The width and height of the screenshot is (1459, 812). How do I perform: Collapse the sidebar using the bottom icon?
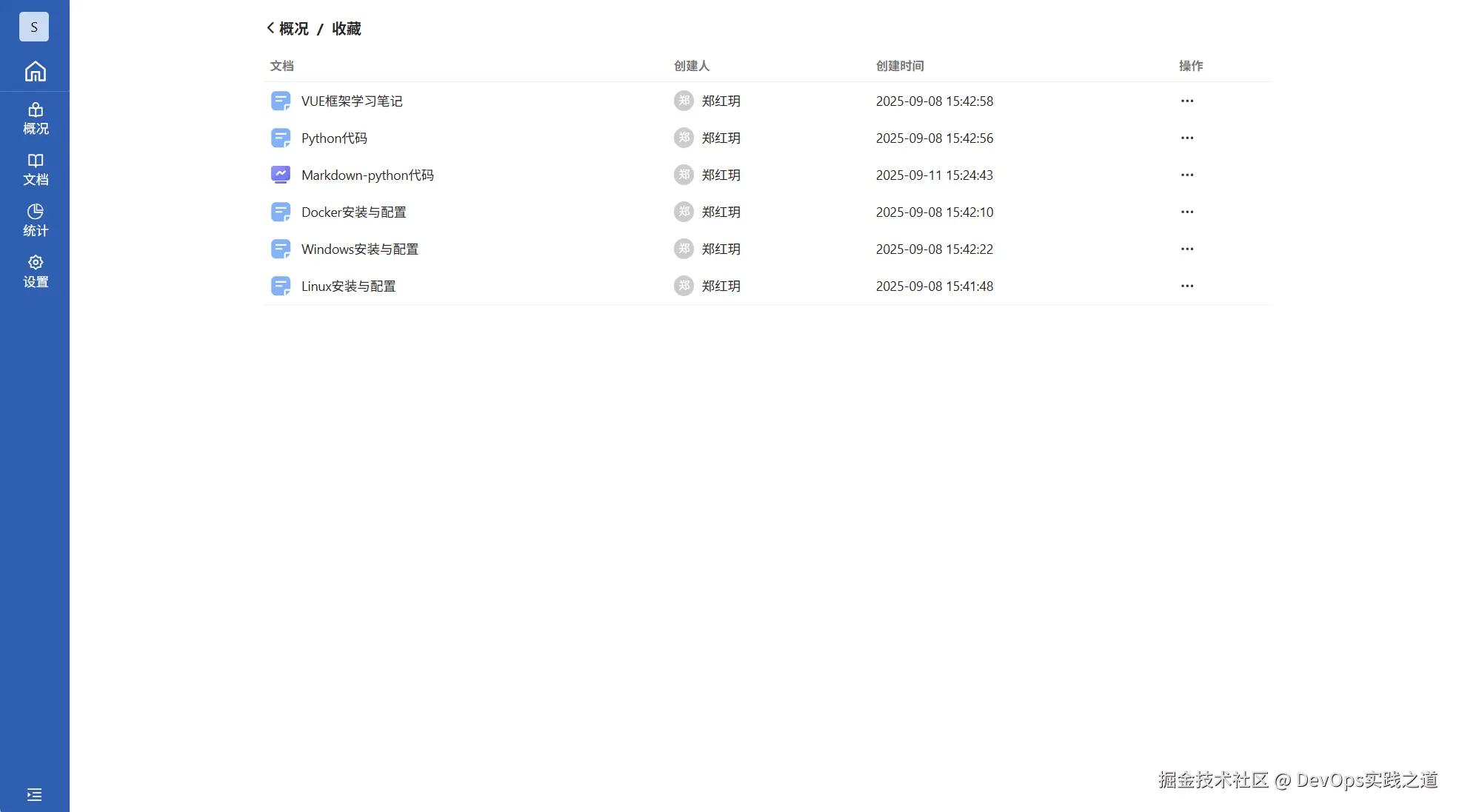coord(34,794)
